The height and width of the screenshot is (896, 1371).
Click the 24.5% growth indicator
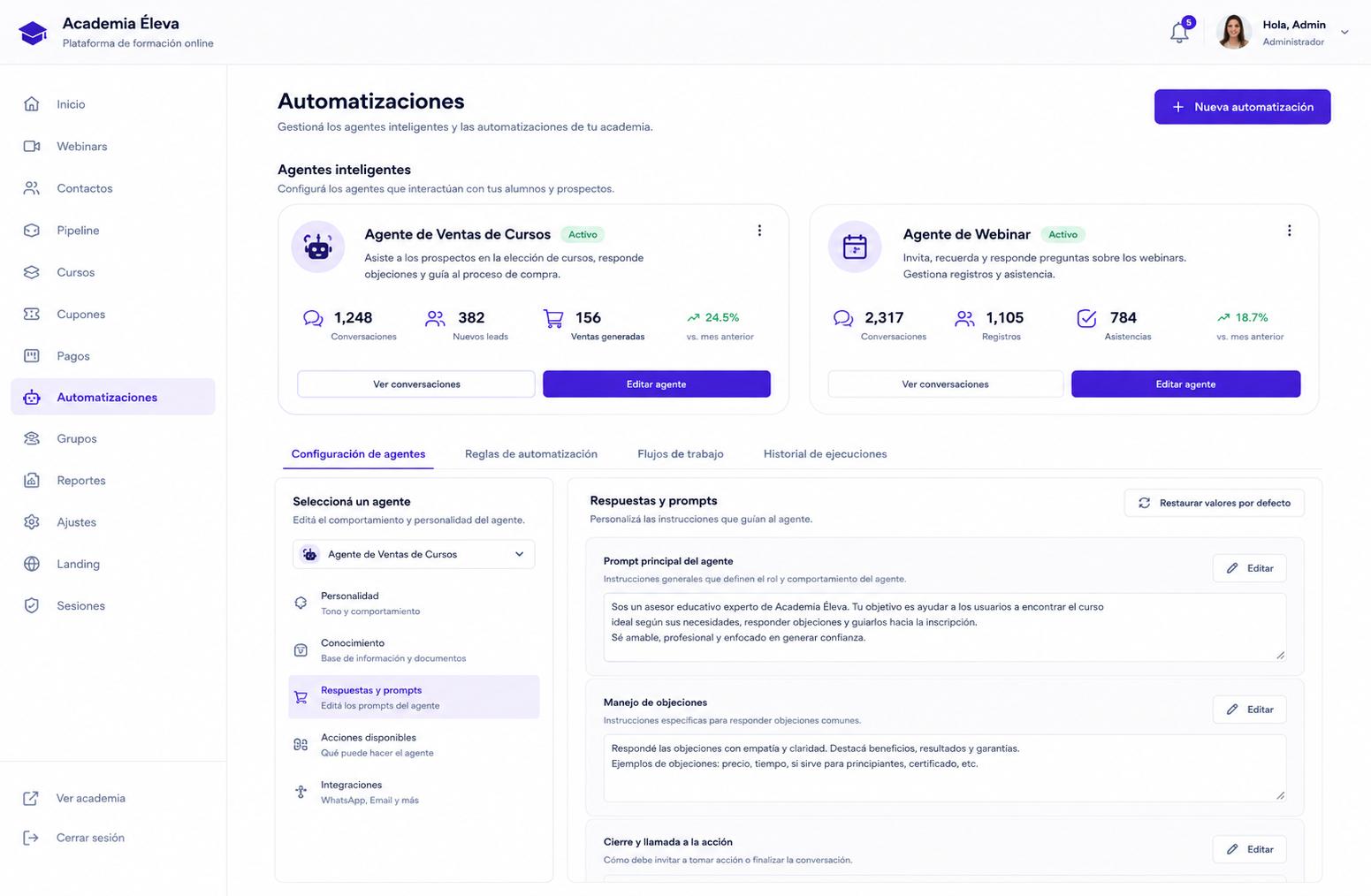(x=713, y=317)
